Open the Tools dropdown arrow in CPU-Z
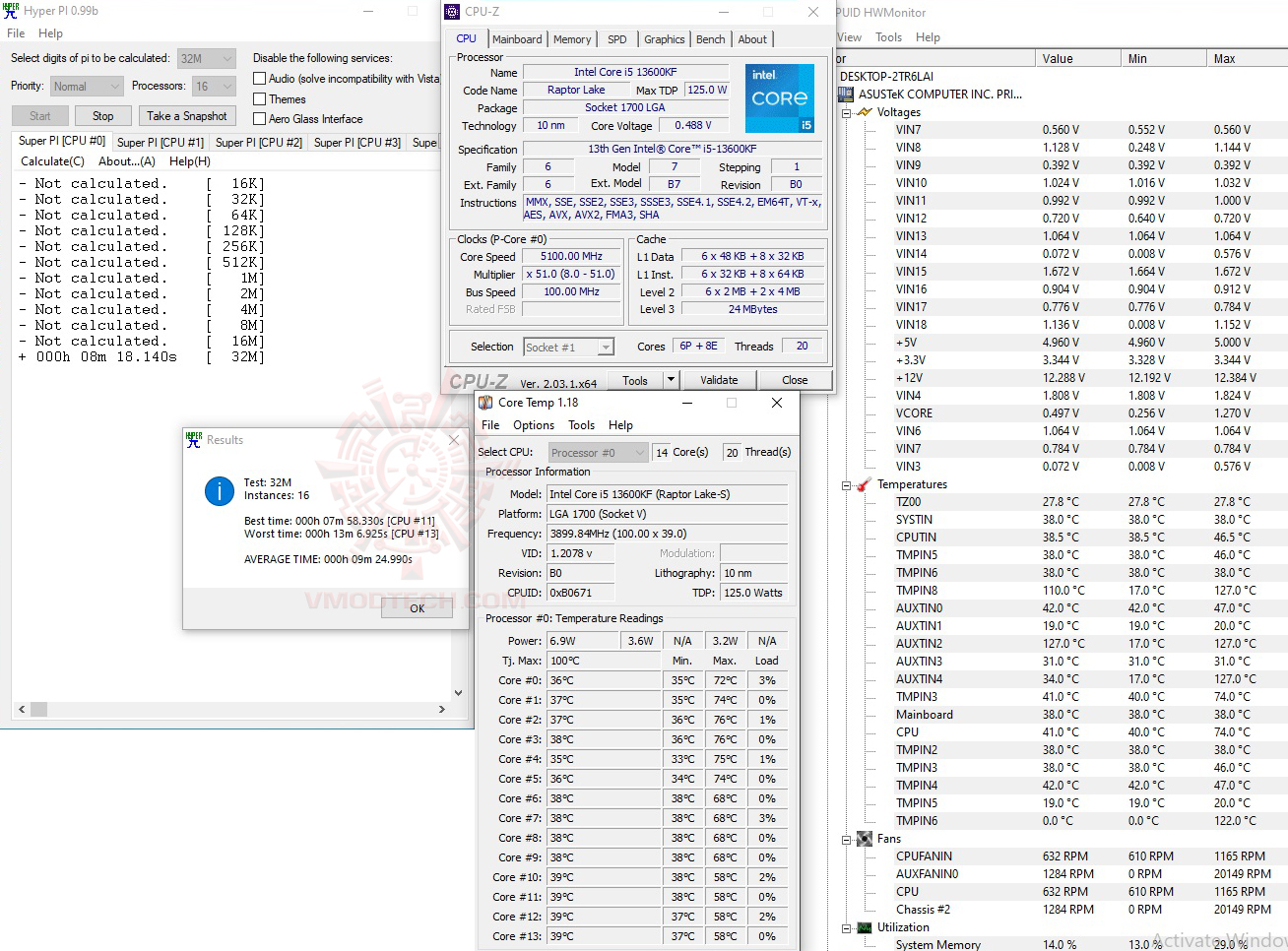The width and height of the screenshot is (1288, 951). 671,380
